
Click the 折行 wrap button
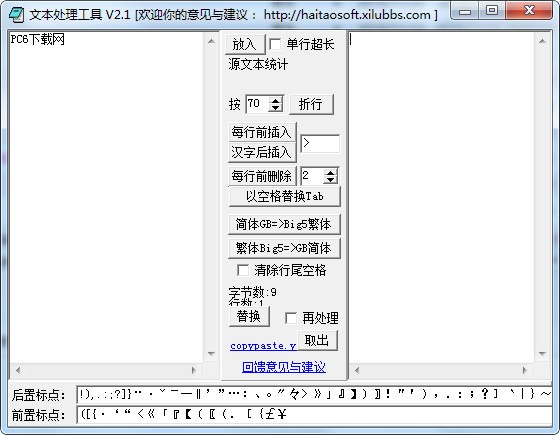[x=311, y=104]
